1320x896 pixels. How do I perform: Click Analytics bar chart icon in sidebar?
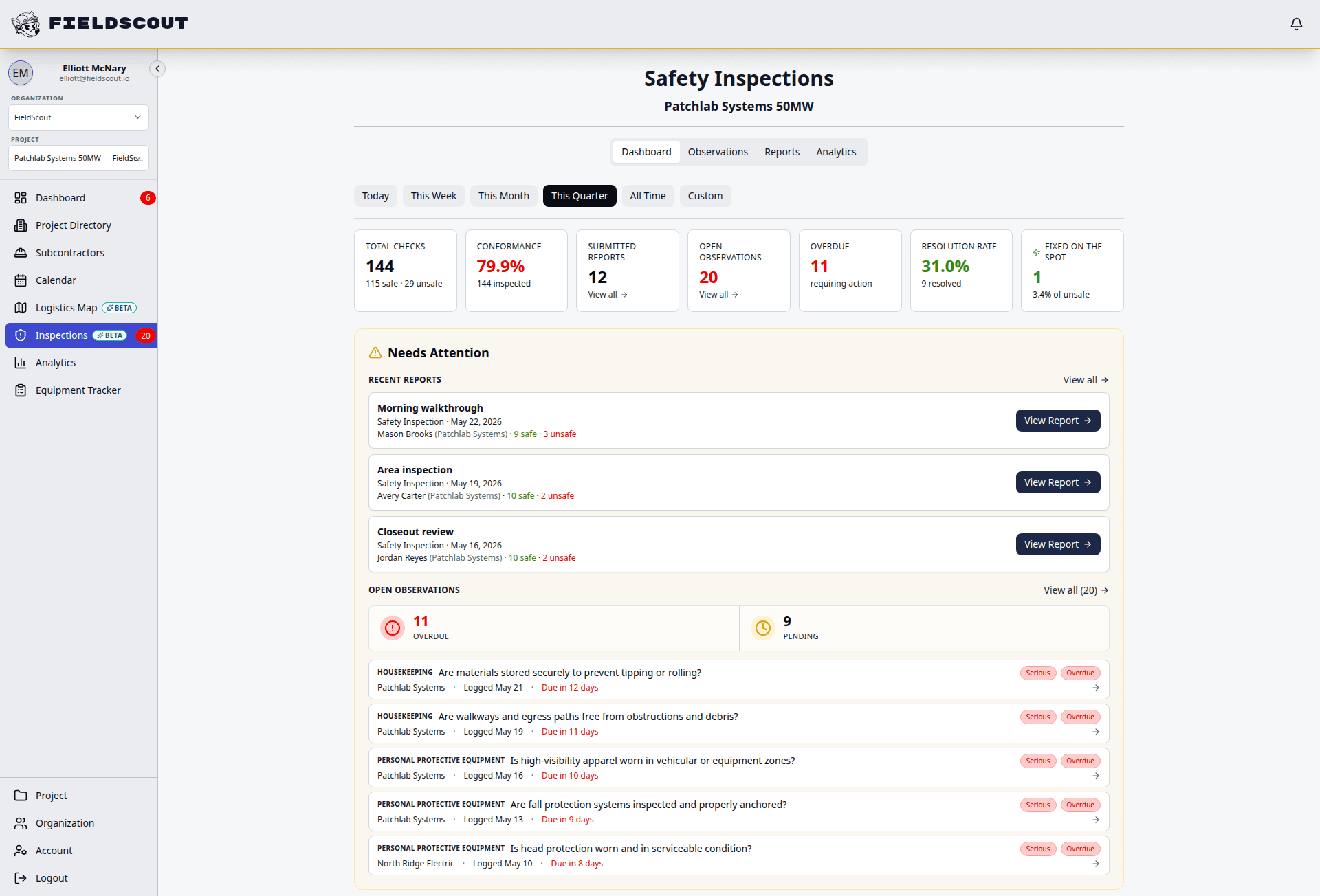coord(21,363)
